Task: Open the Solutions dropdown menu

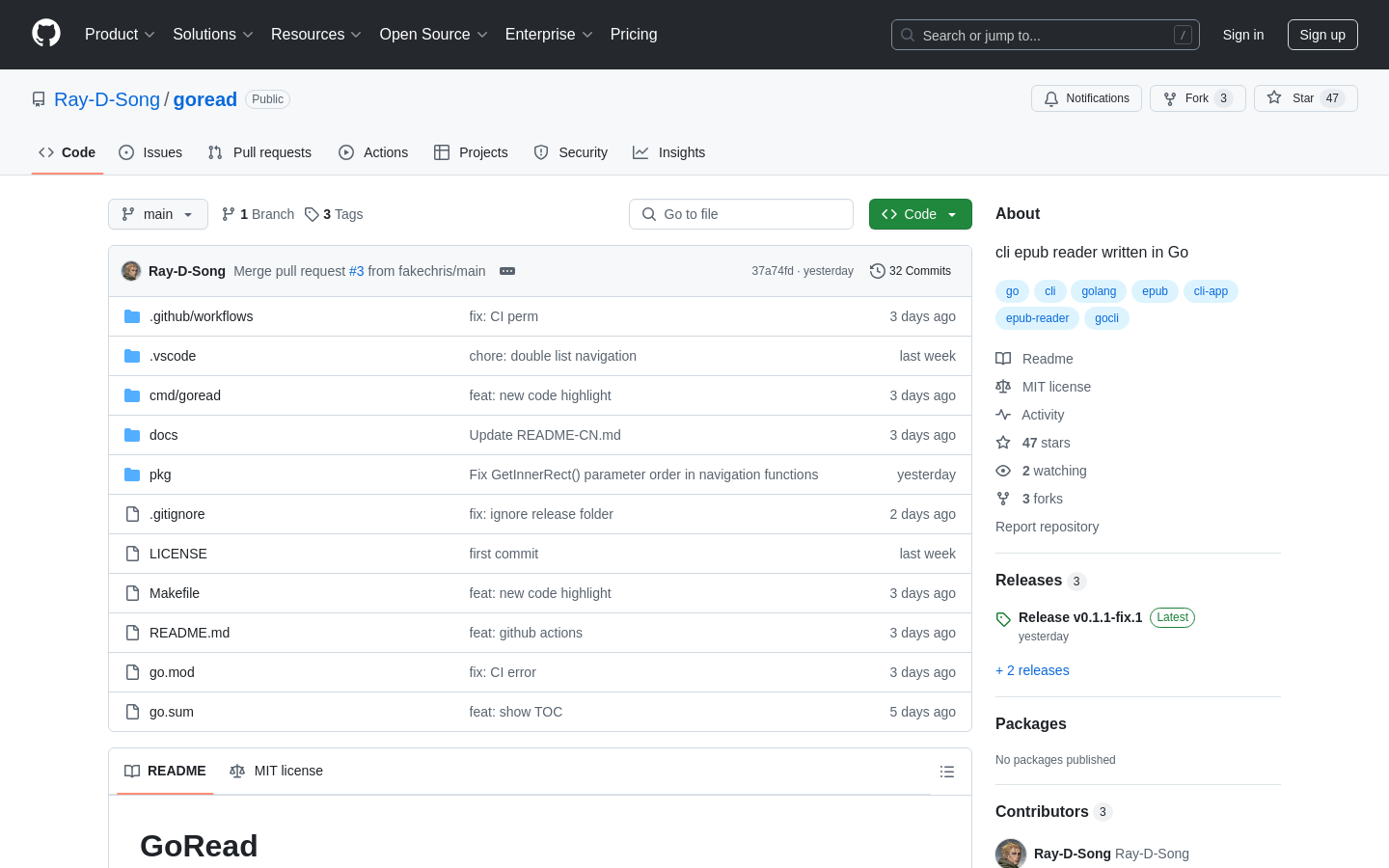Action: click(x=213, y=34)
